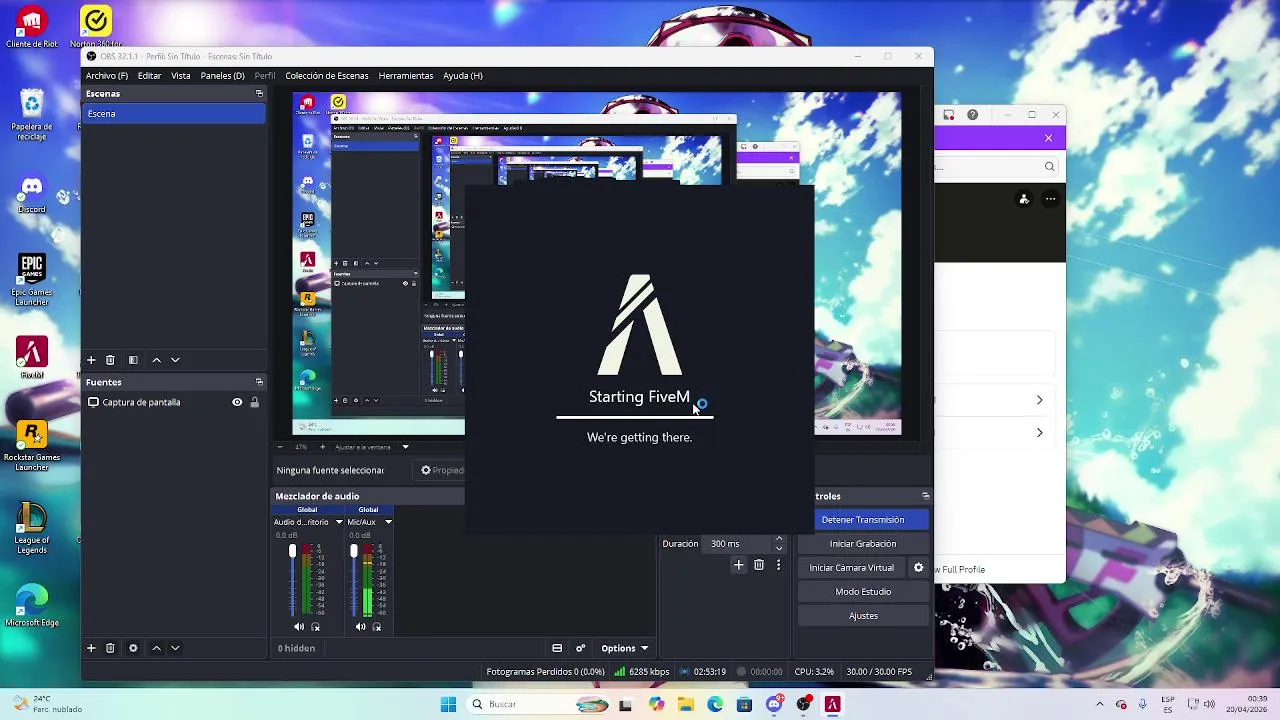Image resolution: width=1280 pixels, height=720 pixels.
Task: Add a scene transition with plus icon
Action: (739, 565)
